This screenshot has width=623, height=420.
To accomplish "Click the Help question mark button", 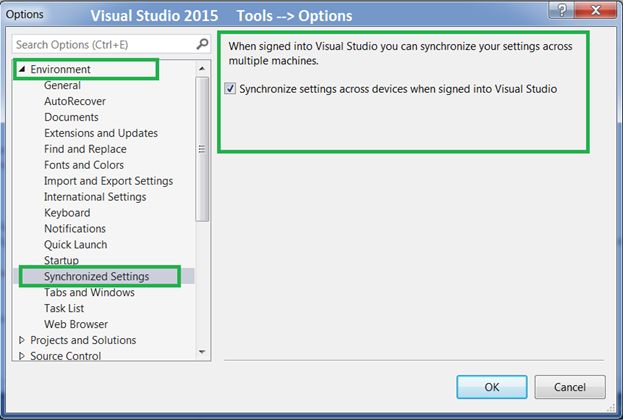I will (x=561, y=10).
